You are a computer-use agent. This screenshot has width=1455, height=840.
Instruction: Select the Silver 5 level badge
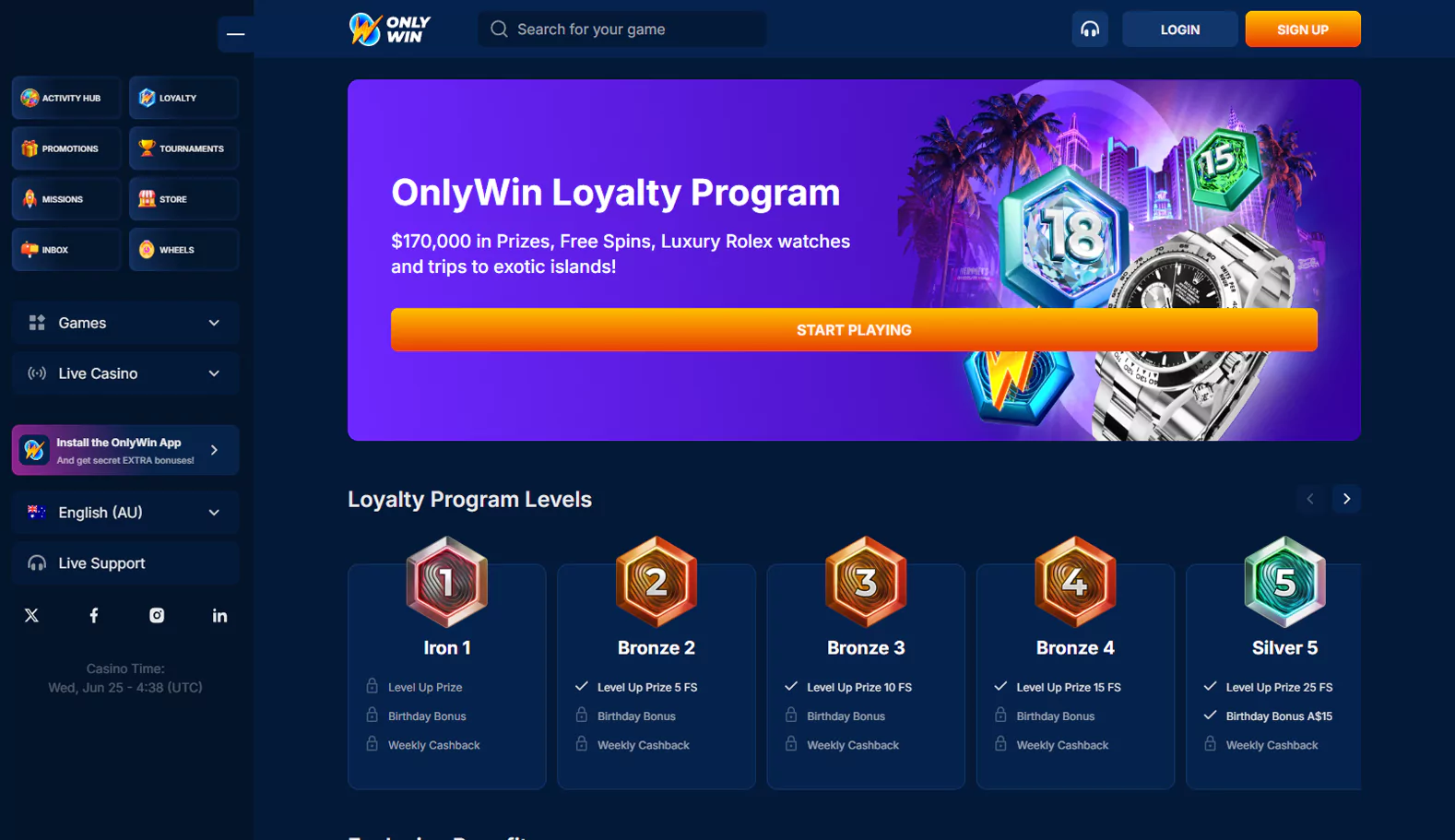point(1284,582)
